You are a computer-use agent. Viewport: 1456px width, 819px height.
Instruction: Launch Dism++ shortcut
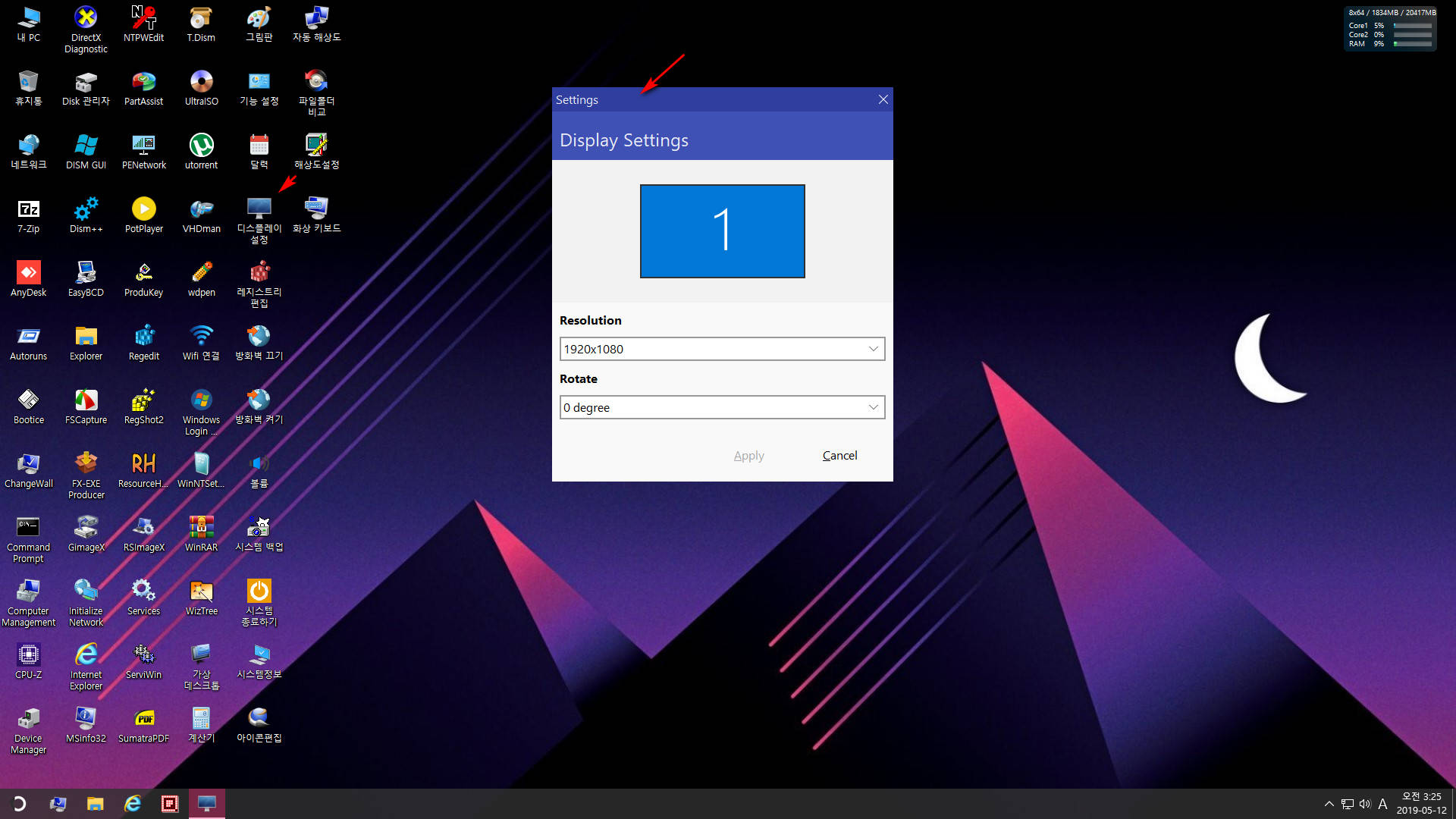86,215
